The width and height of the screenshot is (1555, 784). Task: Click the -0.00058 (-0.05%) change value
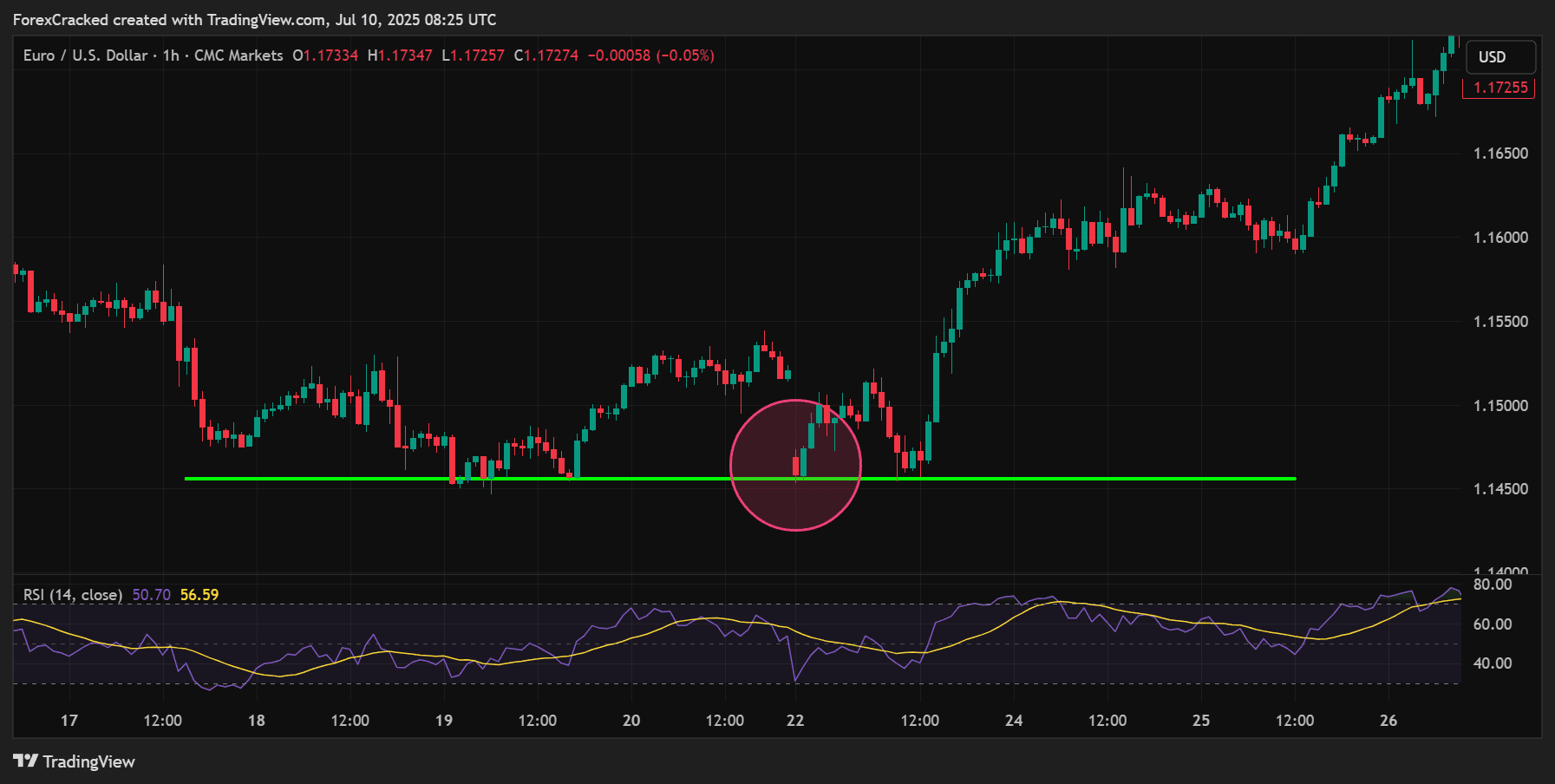pyautogui.click(x=650, y=56)
